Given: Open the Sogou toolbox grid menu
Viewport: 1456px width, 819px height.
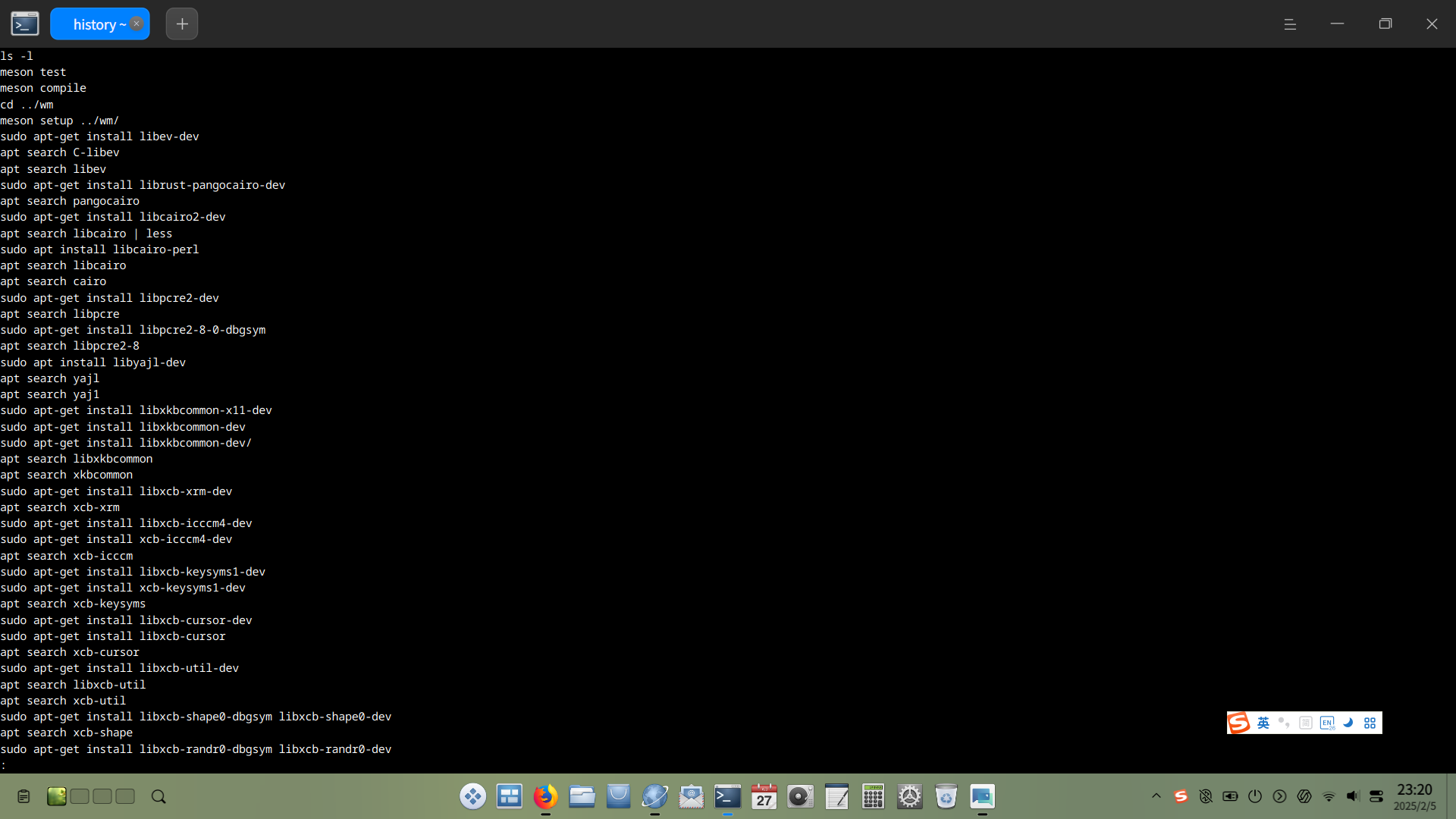Looking at the screenshot, I should tap(1370, 723).
